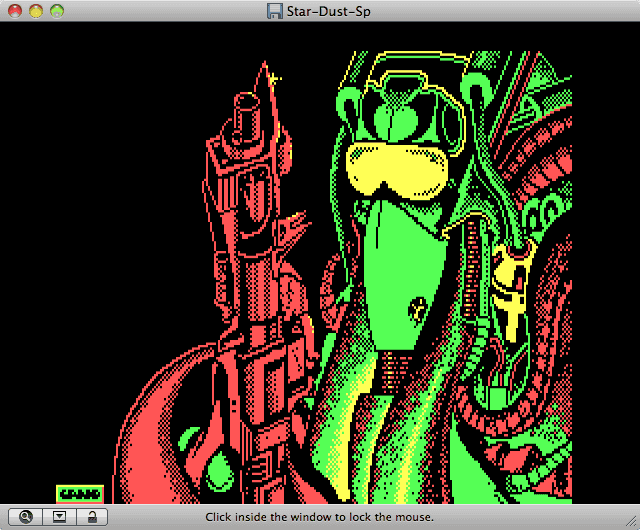Screen dimensions: 640x530
Task: Click the 'lock the mouse' status message
Action: tap(319, 517)
